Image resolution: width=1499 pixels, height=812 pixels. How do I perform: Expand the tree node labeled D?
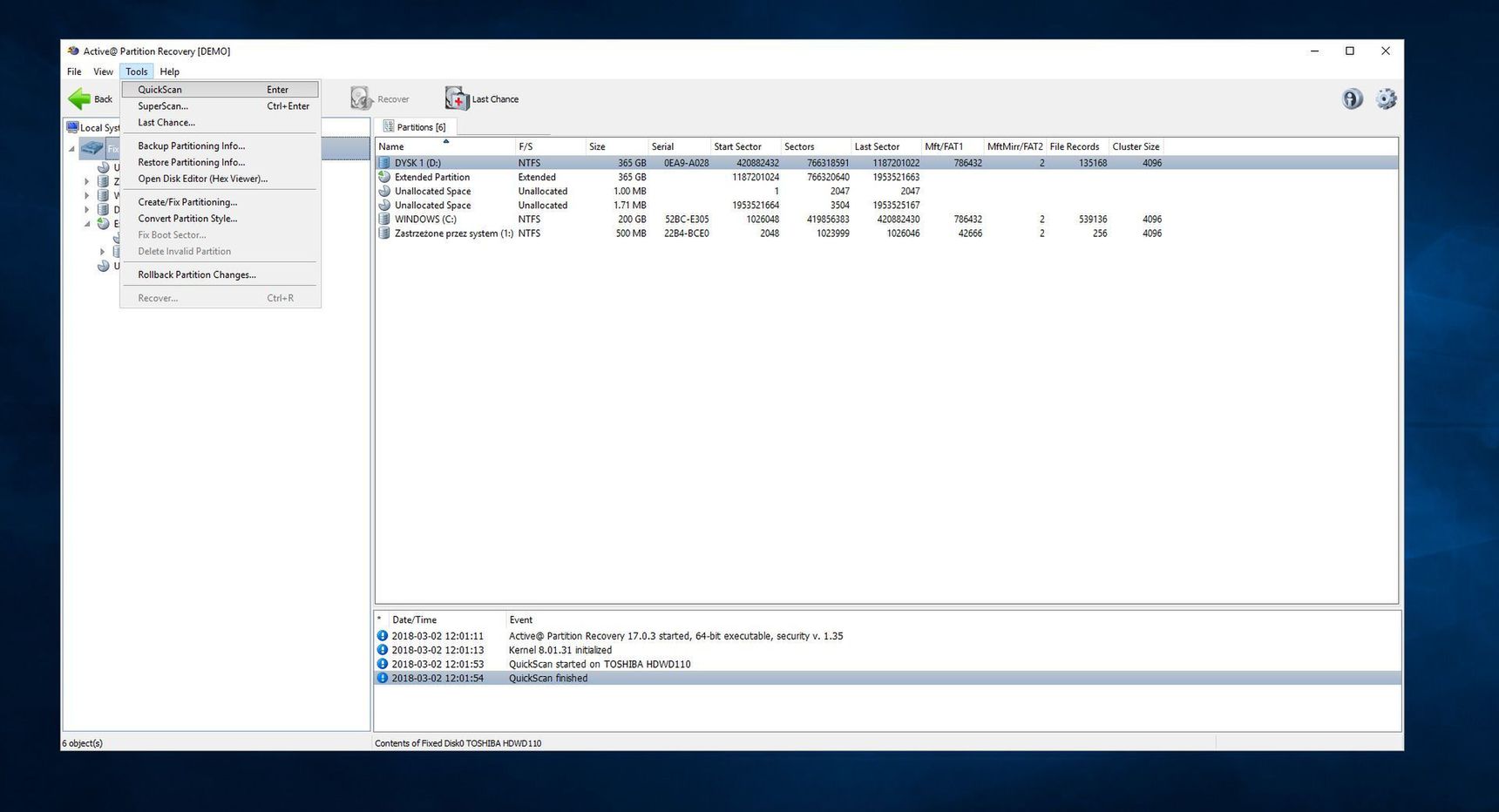click(x=86, y=209)
